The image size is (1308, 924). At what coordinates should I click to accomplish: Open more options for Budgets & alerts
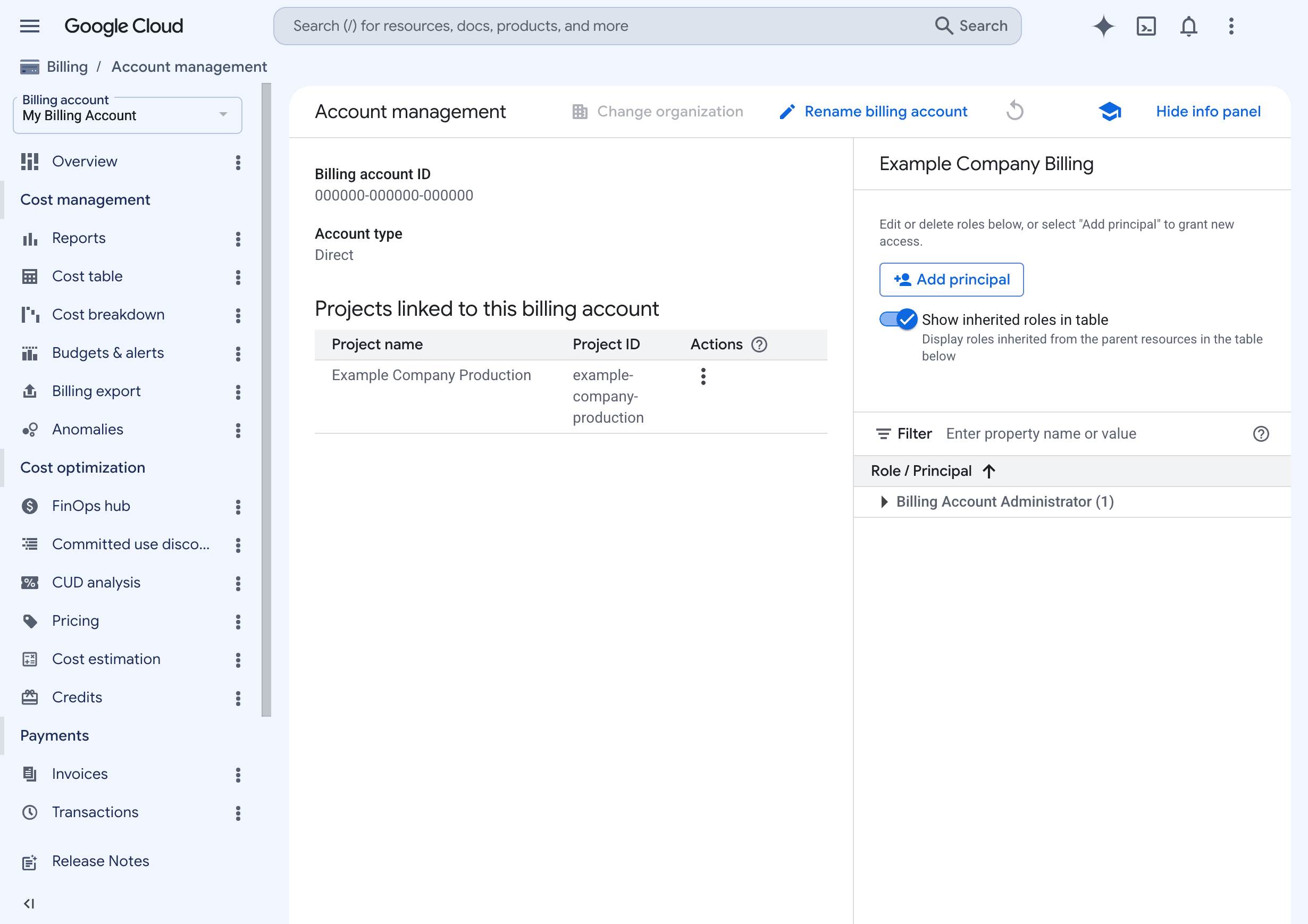click(238, 354)
